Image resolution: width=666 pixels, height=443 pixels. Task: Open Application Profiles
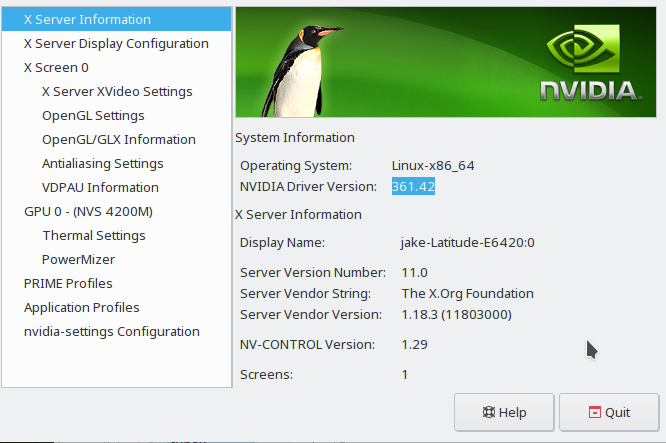pos(81,308)
